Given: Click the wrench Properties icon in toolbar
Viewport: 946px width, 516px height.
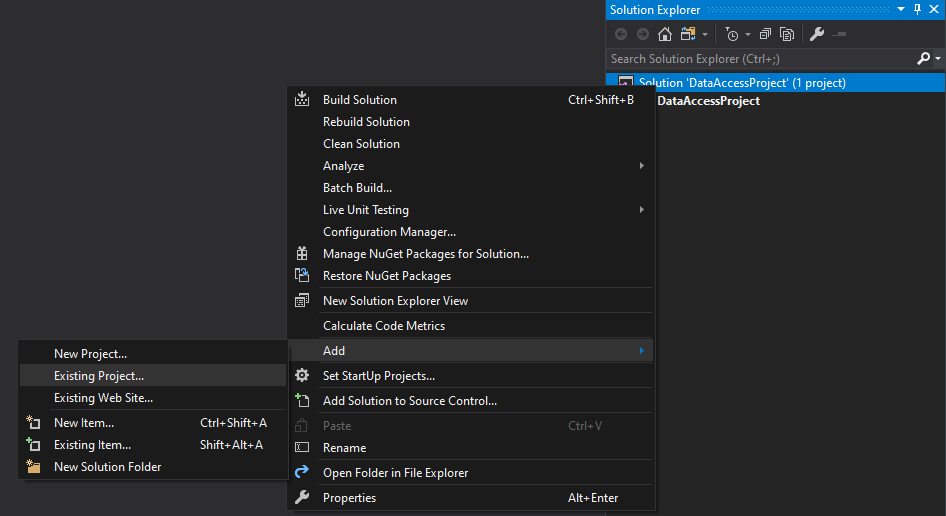Looking at the screenshot, I should click(816, 34).
